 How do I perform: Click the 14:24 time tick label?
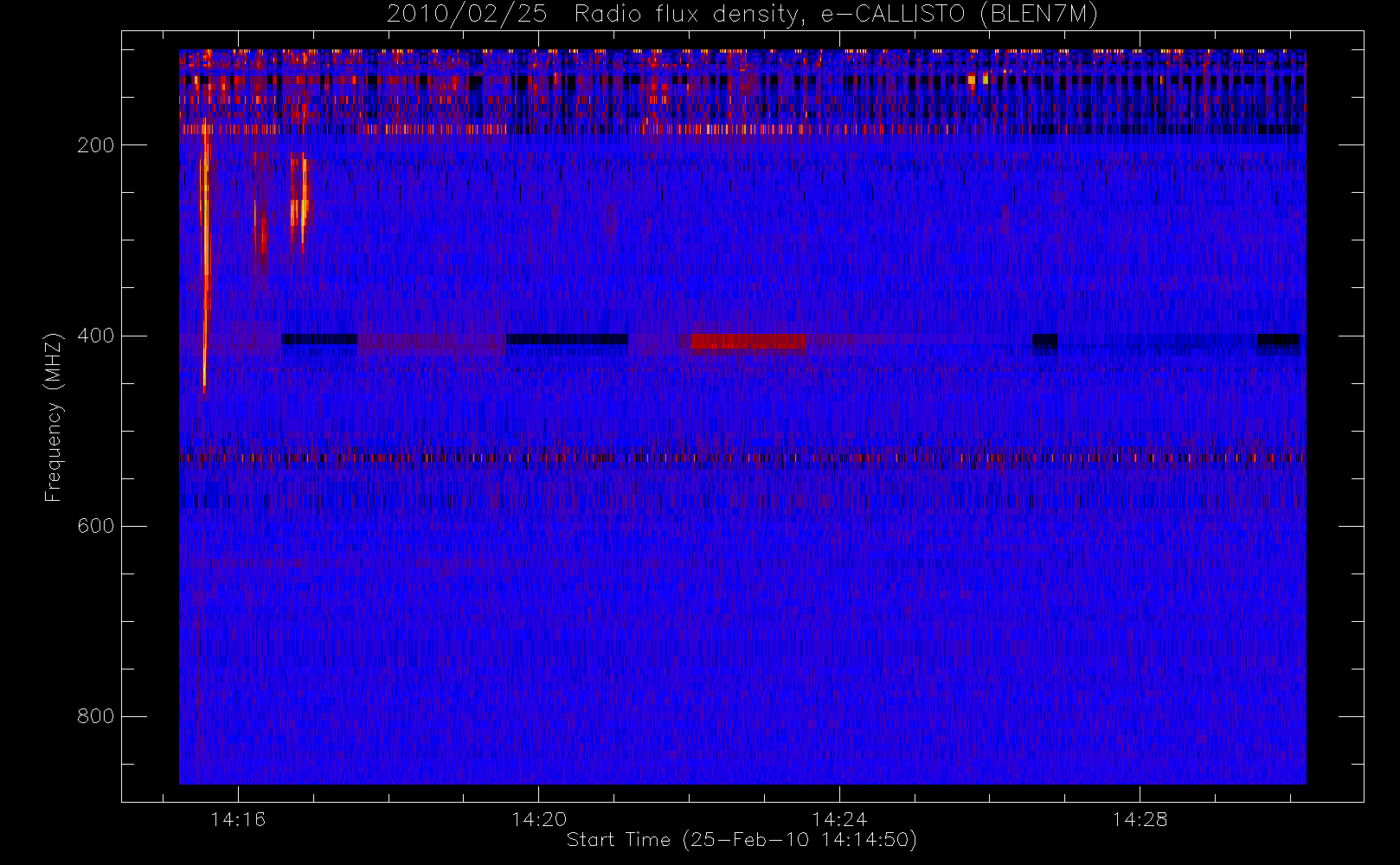click(838, 819)
